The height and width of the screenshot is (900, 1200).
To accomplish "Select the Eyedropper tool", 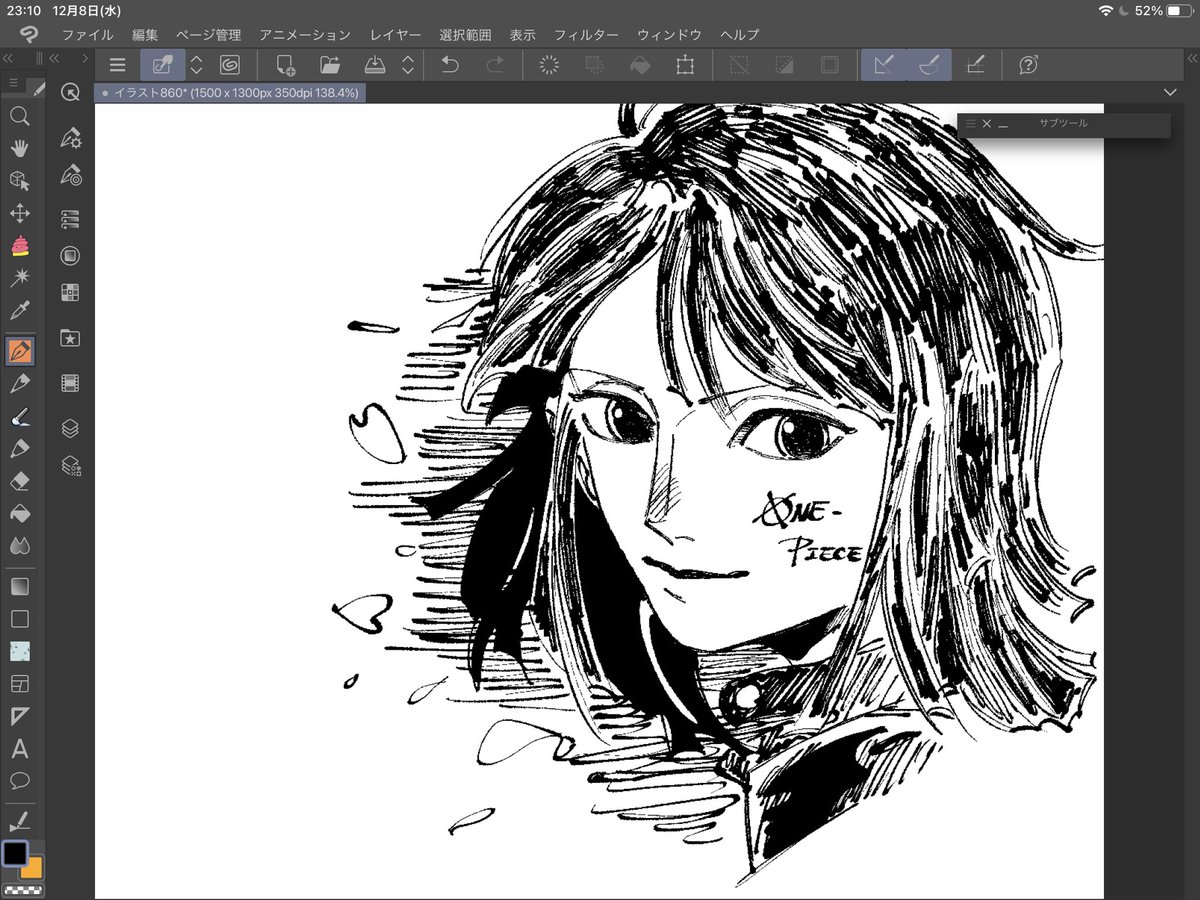I will tap(19, 309).
